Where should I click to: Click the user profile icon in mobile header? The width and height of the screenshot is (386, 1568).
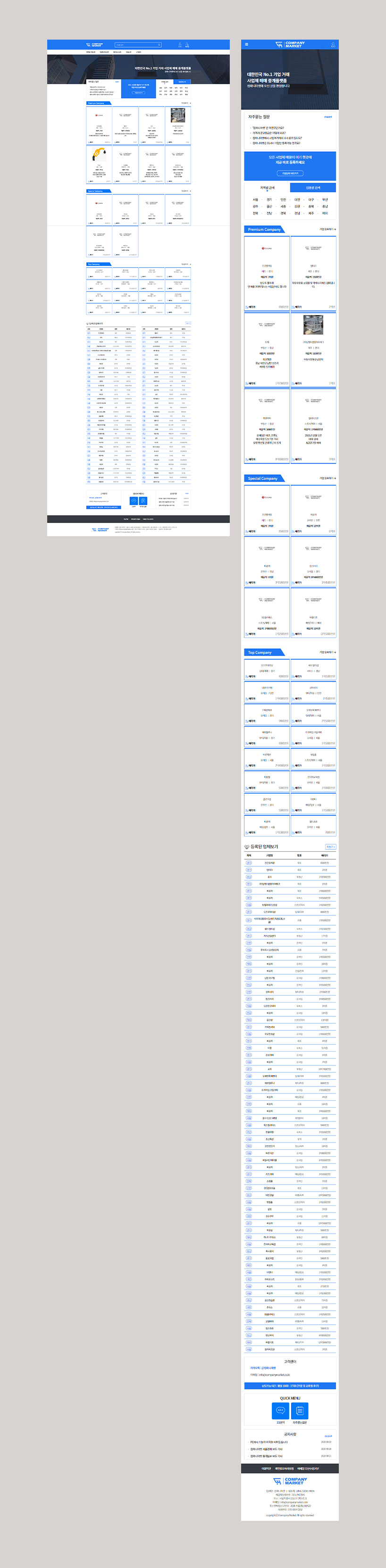coord(333,45)
